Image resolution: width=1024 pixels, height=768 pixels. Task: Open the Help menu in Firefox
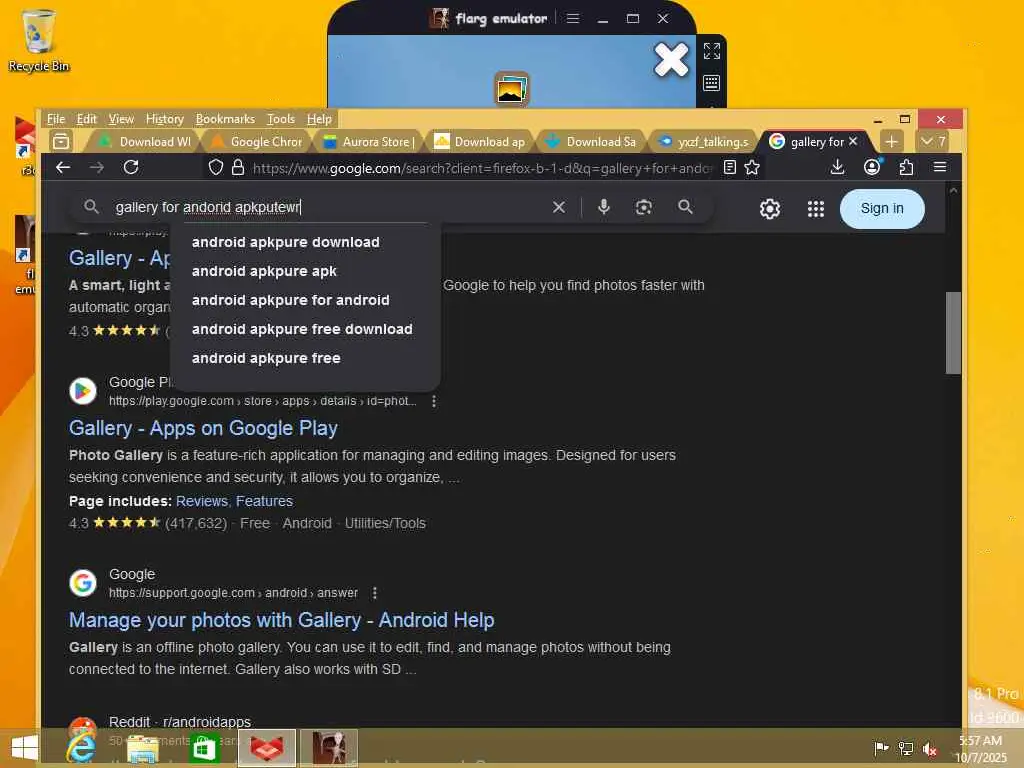pos(319,119)
